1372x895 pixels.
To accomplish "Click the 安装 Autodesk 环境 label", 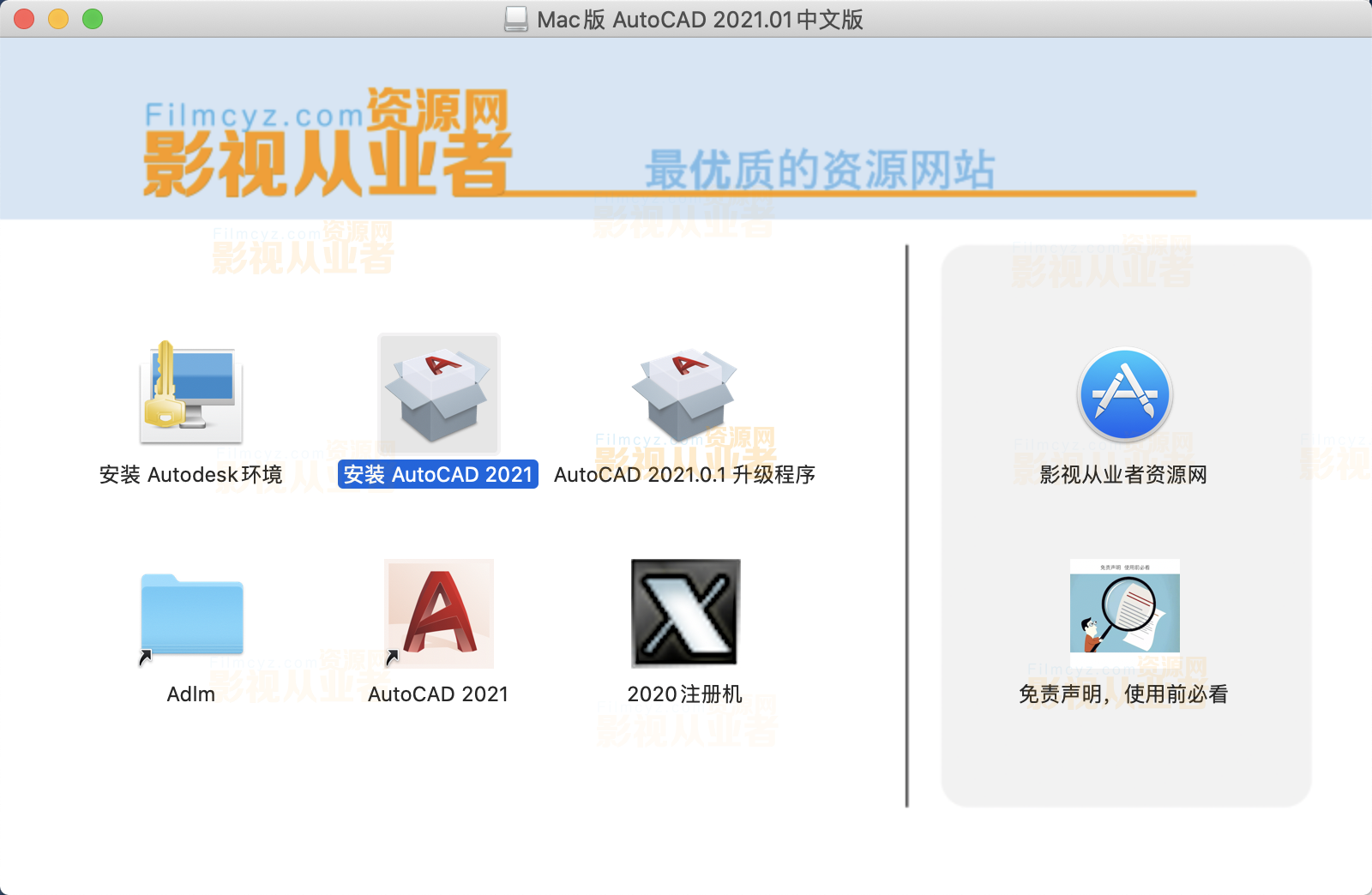I will pyautogui.click(x=190, y=475).
